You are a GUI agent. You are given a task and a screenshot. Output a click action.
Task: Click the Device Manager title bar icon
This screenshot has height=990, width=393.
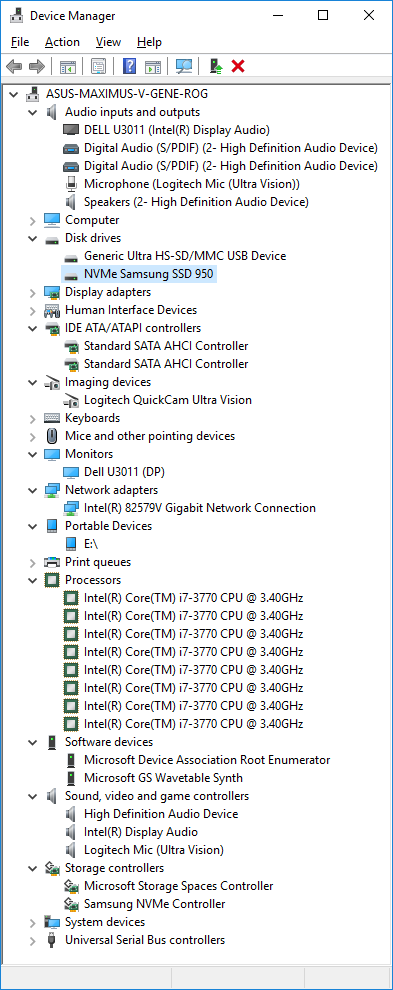pyautogui.click(x=16, y=15)
